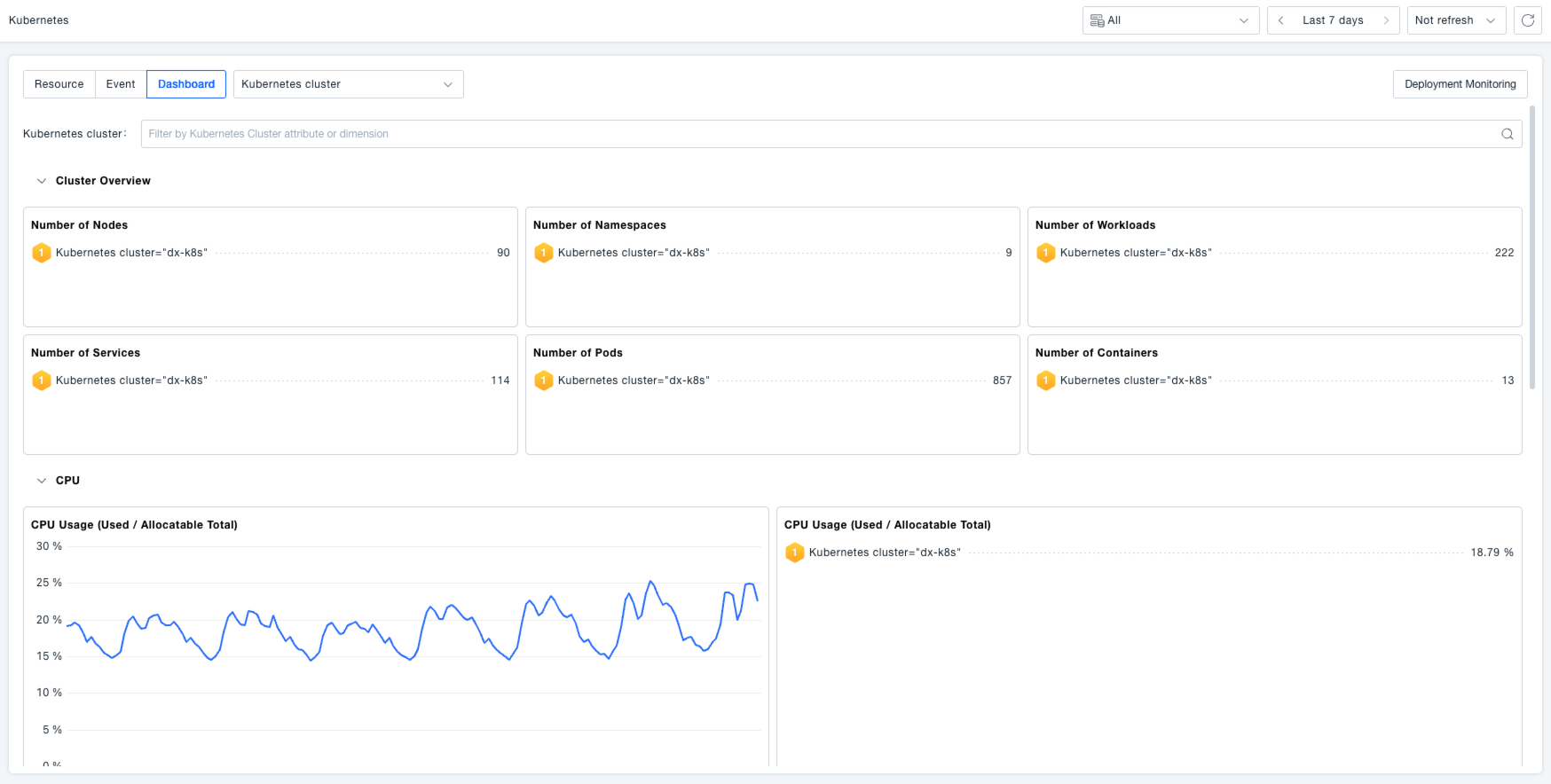Switch to the Resource tab

59,84
